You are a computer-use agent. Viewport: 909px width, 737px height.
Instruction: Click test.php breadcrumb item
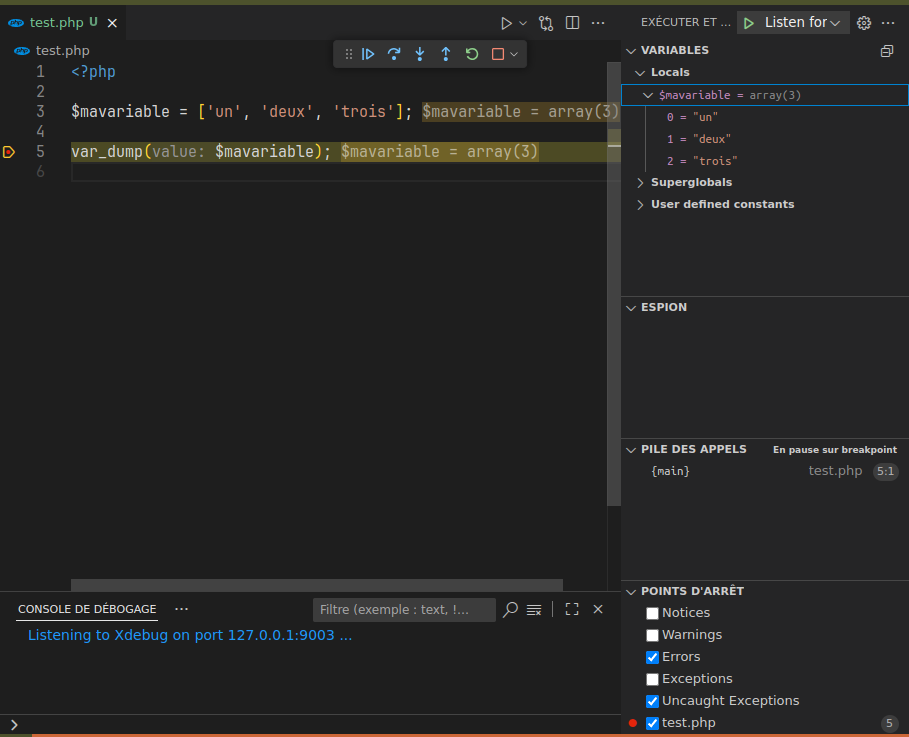62,51
